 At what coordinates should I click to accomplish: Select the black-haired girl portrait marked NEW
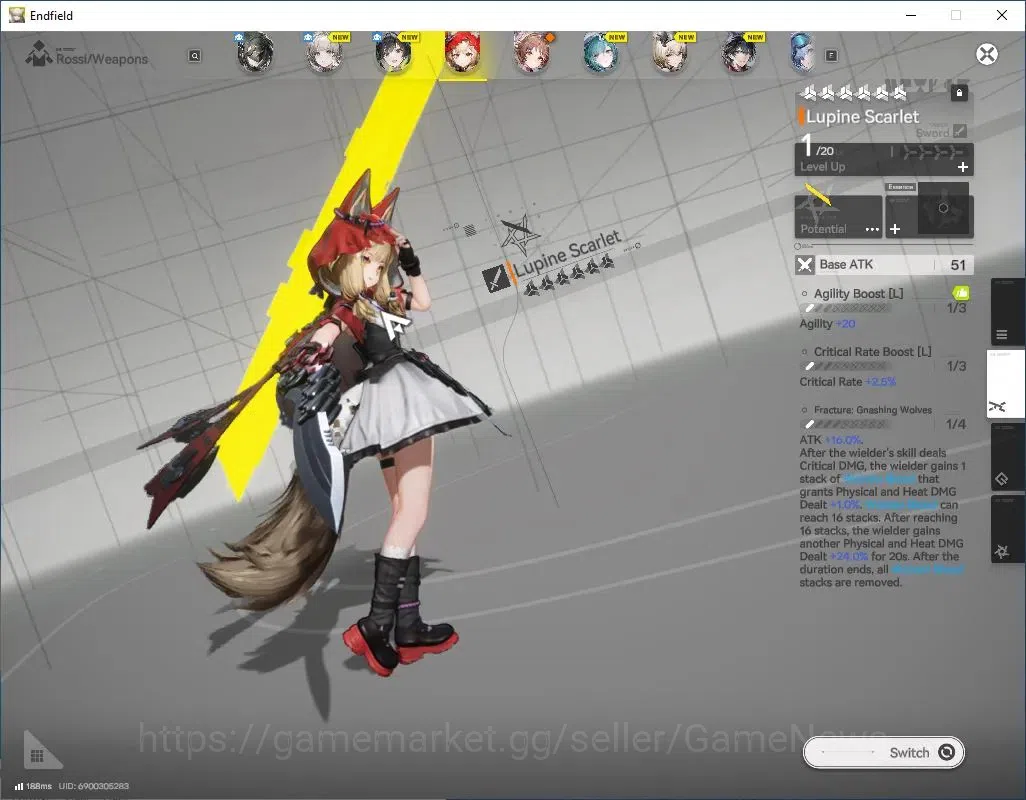394,52
